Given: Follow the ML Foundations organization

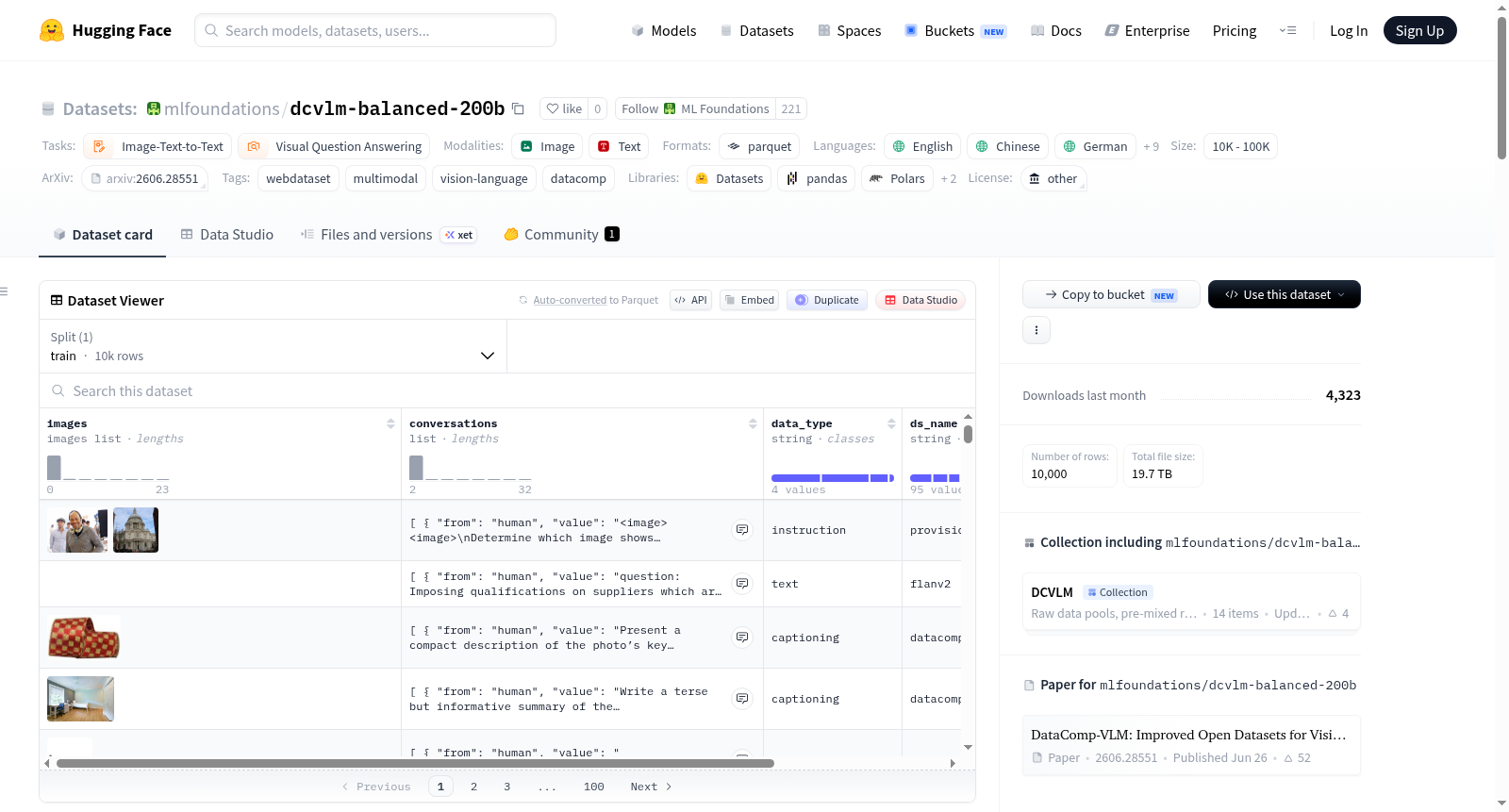Looking at the screenshot, I should 695,108.
